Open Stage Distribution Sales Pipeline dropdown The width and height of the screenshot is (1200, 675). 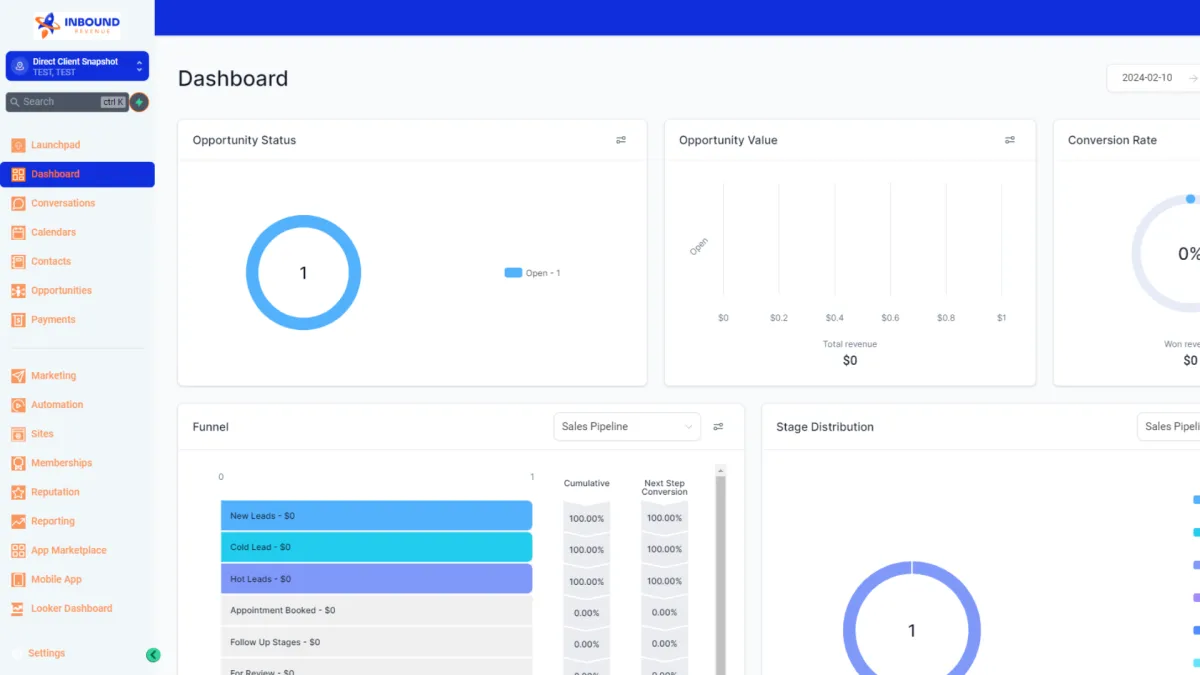coord(1169,427)
